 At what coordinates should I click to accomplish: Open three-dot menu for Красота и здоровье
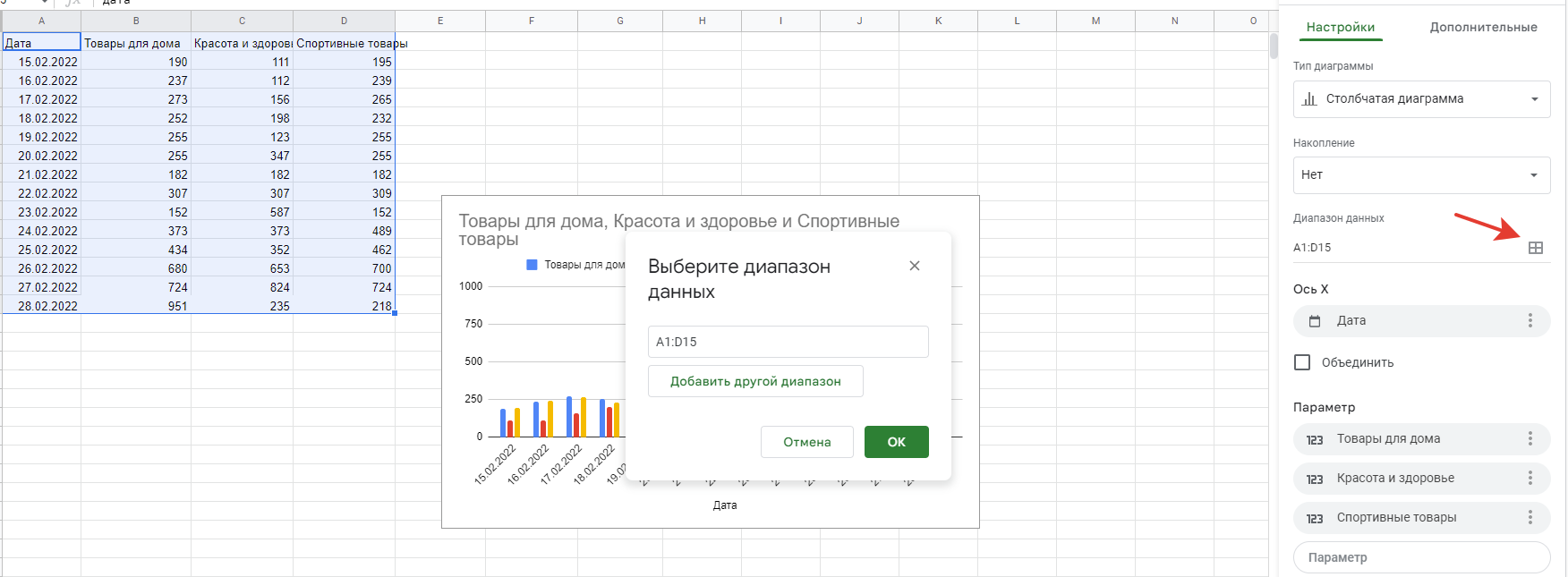1530,478
